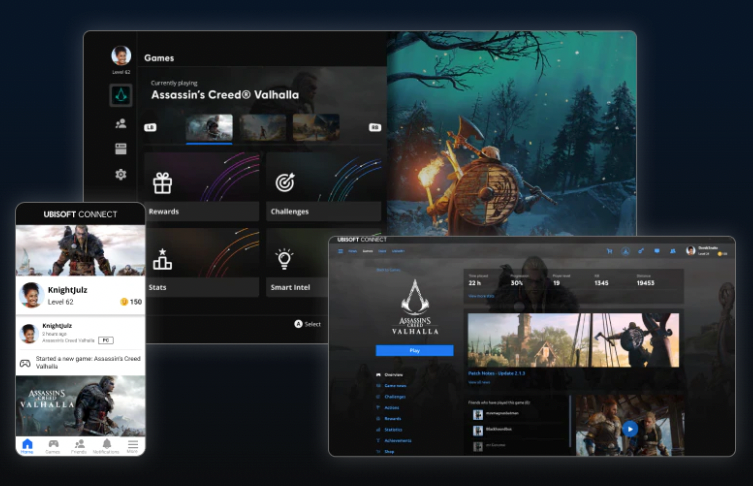Viewport: 753px width, 486px height.
Task: Tap the More menu in the mobile app
Action: (133, 446)
